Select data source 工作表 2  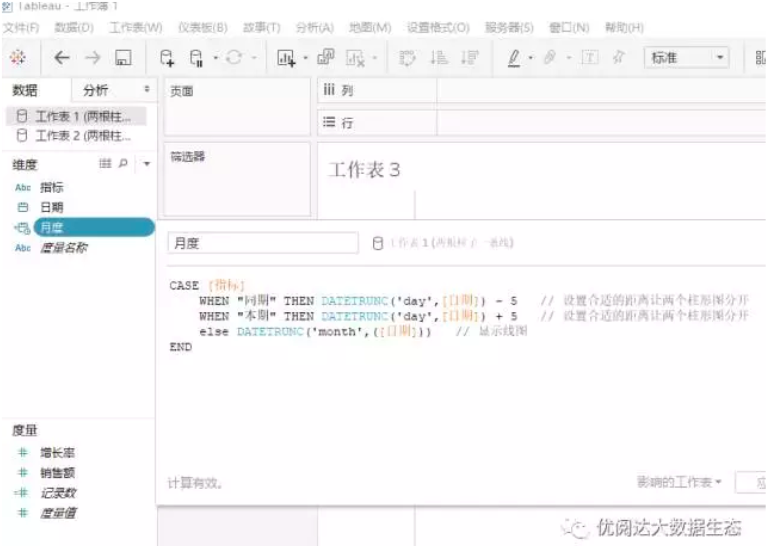click(80, 136)
